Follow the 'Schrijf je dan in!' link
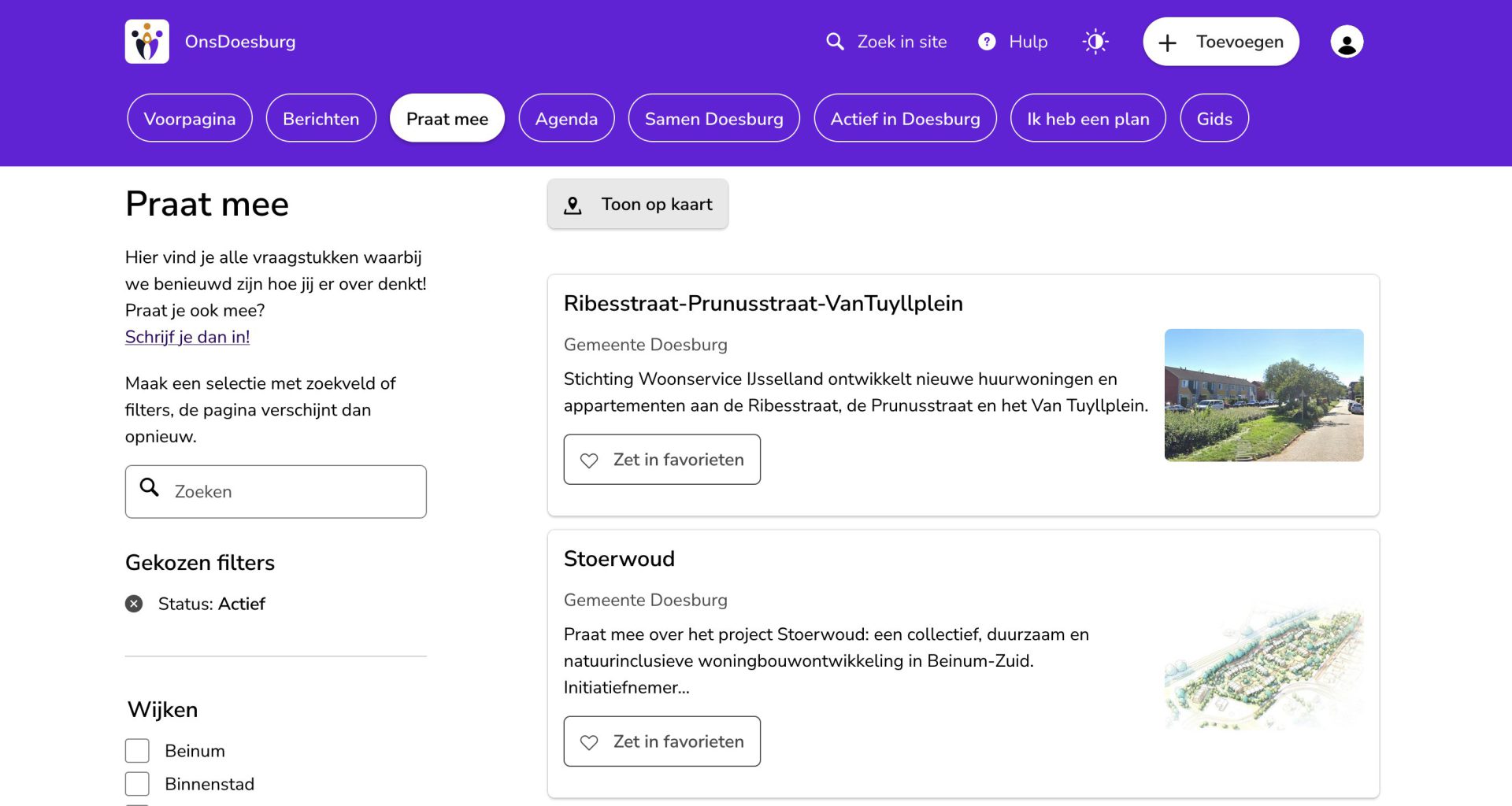1512x806 pixels. (x=187, y=337)
